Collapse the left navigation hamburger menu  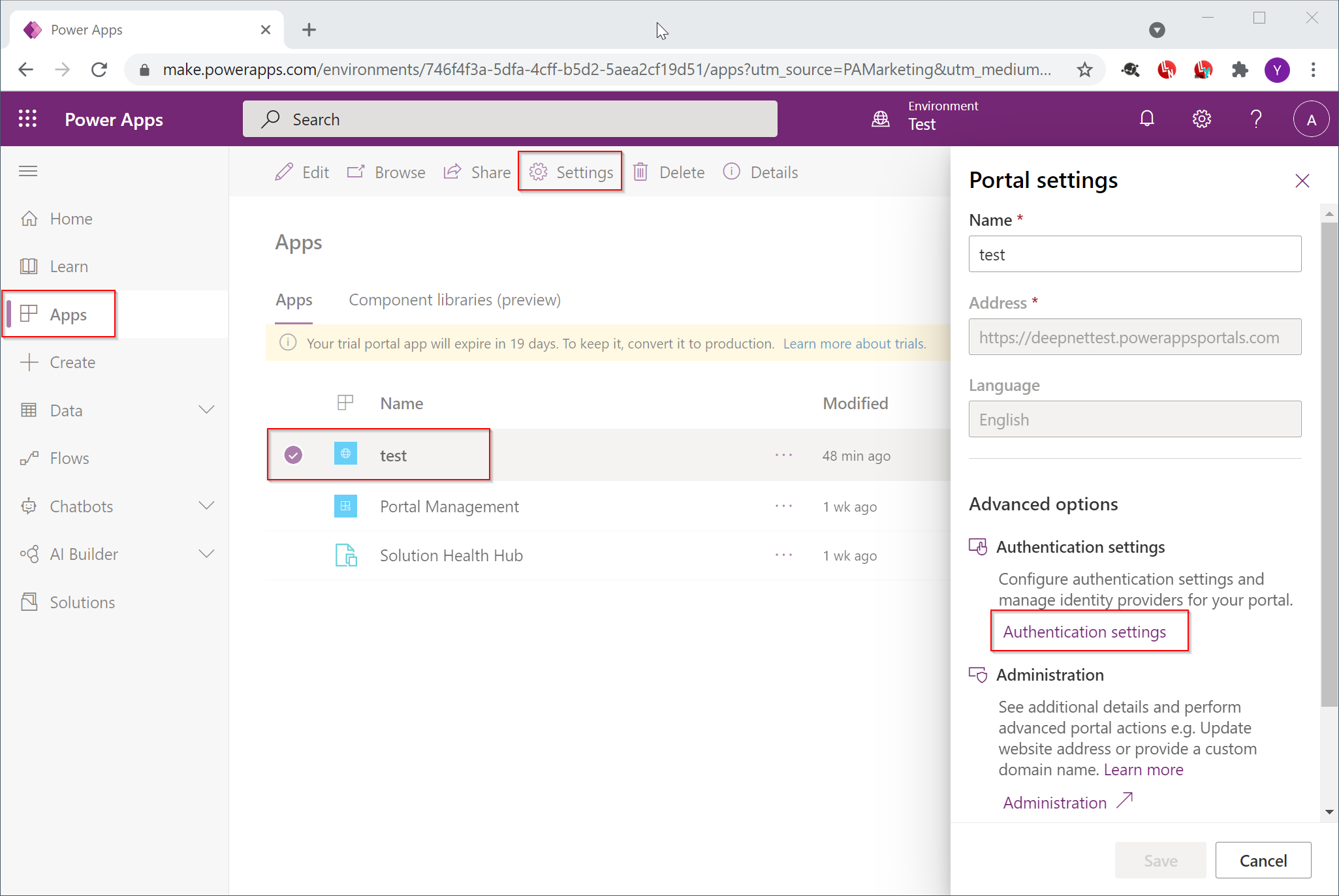pyautogui.click(x=28, y=171)
